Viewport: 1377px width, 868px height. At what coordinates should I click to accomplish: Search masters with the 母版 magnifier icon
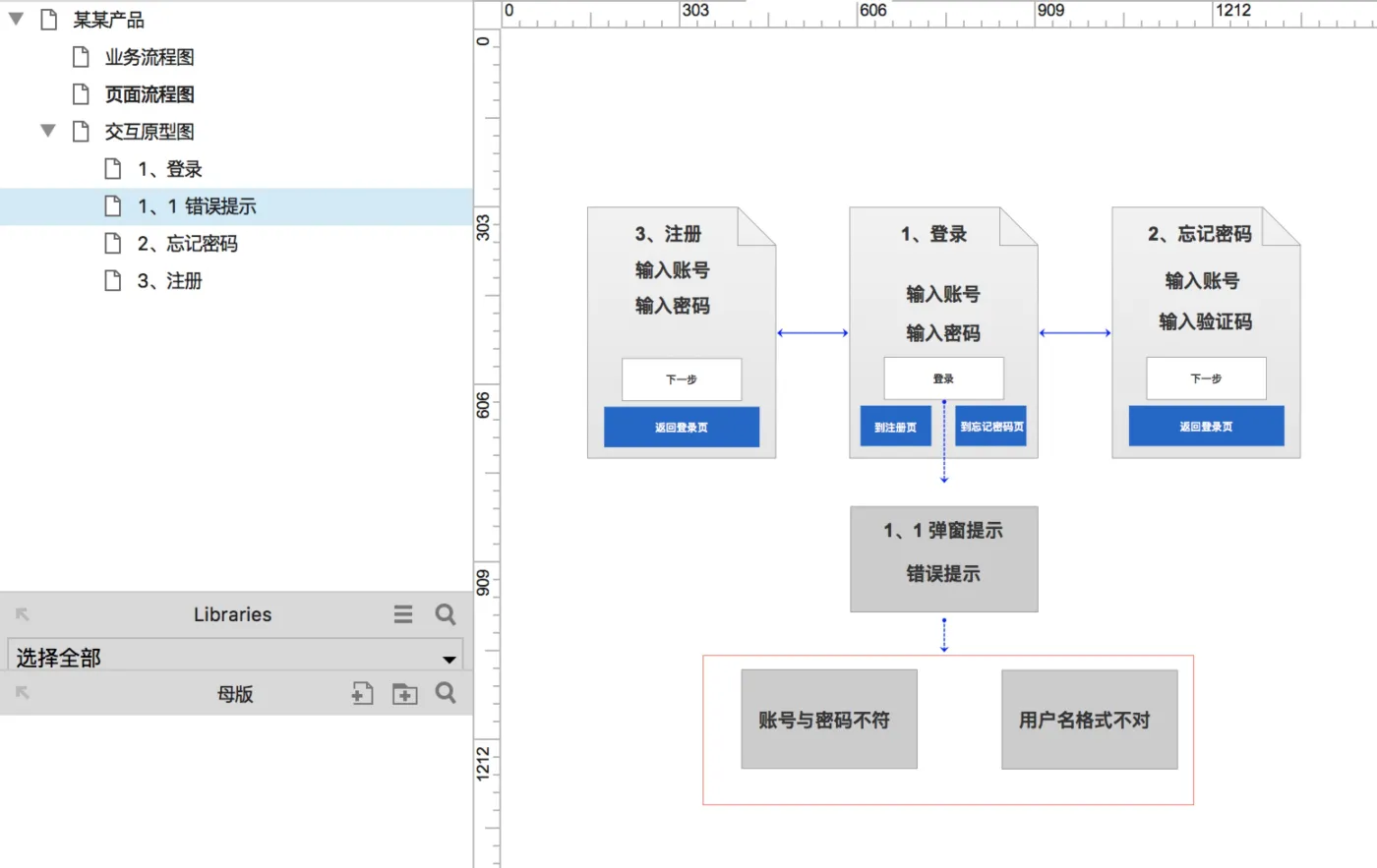[446, 693]
